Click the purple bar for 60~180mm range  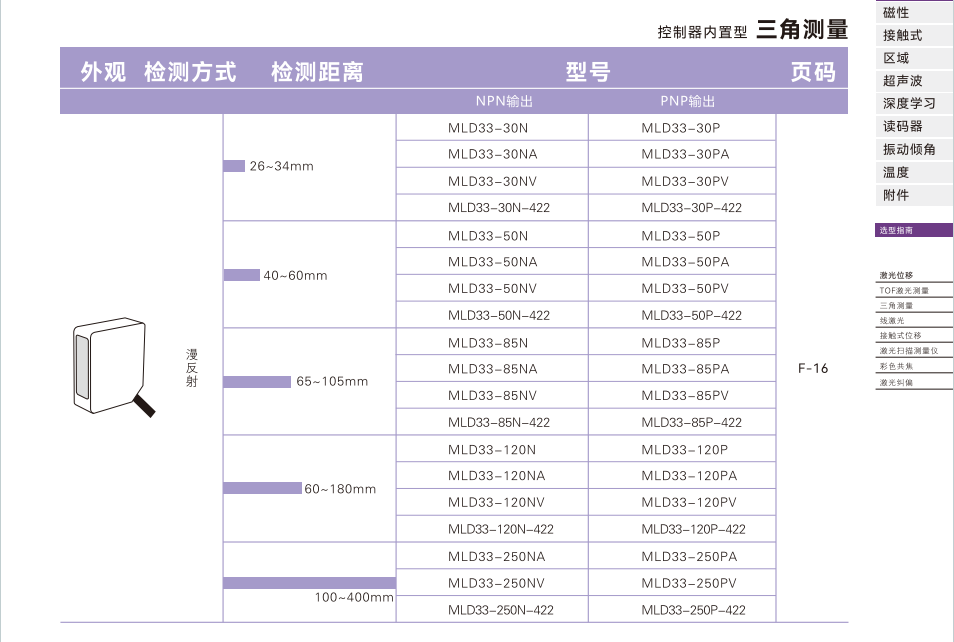coord(262,488)
